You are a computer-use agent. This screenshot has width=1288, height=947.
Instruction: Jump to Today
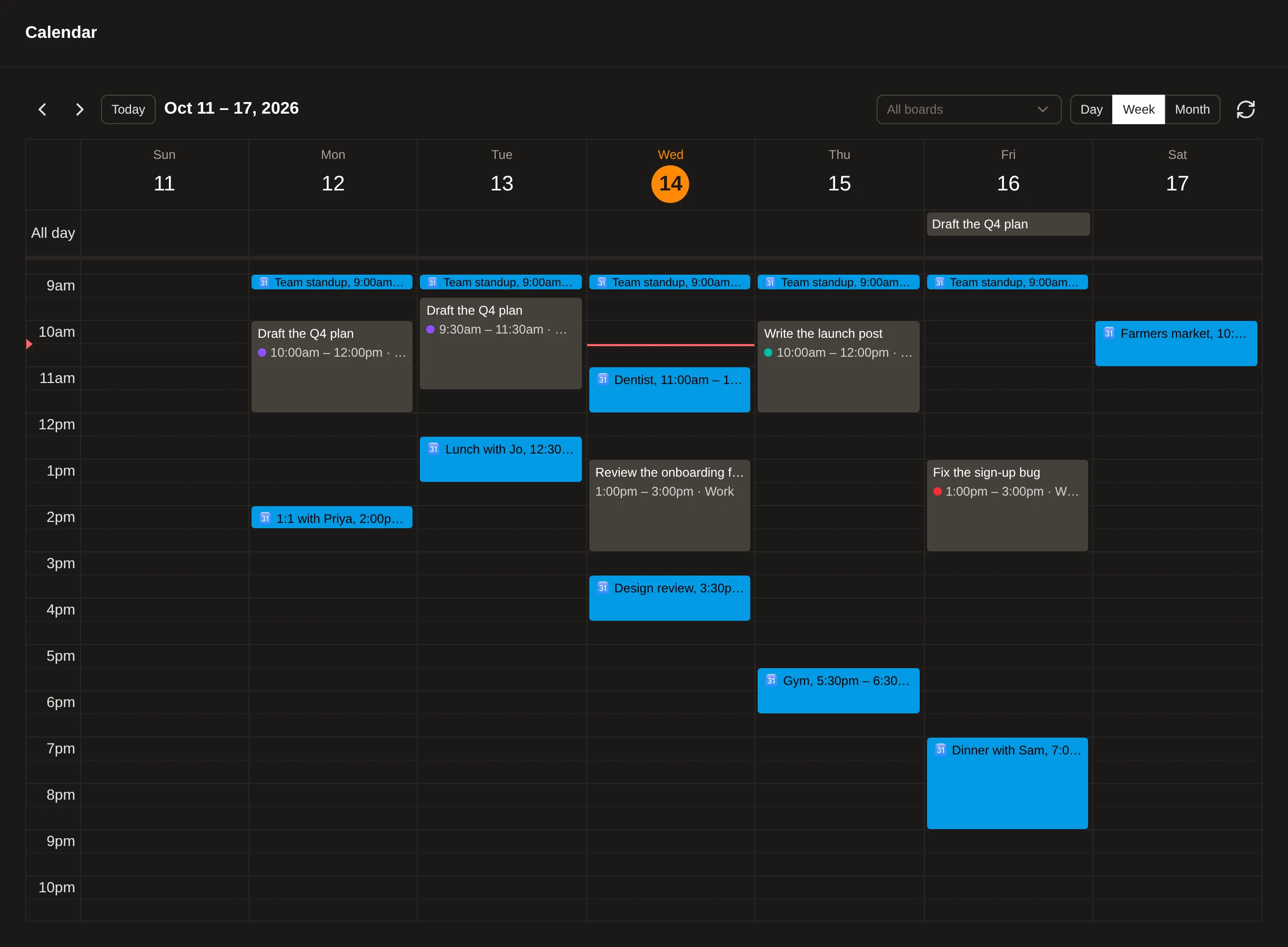point(128,109)
